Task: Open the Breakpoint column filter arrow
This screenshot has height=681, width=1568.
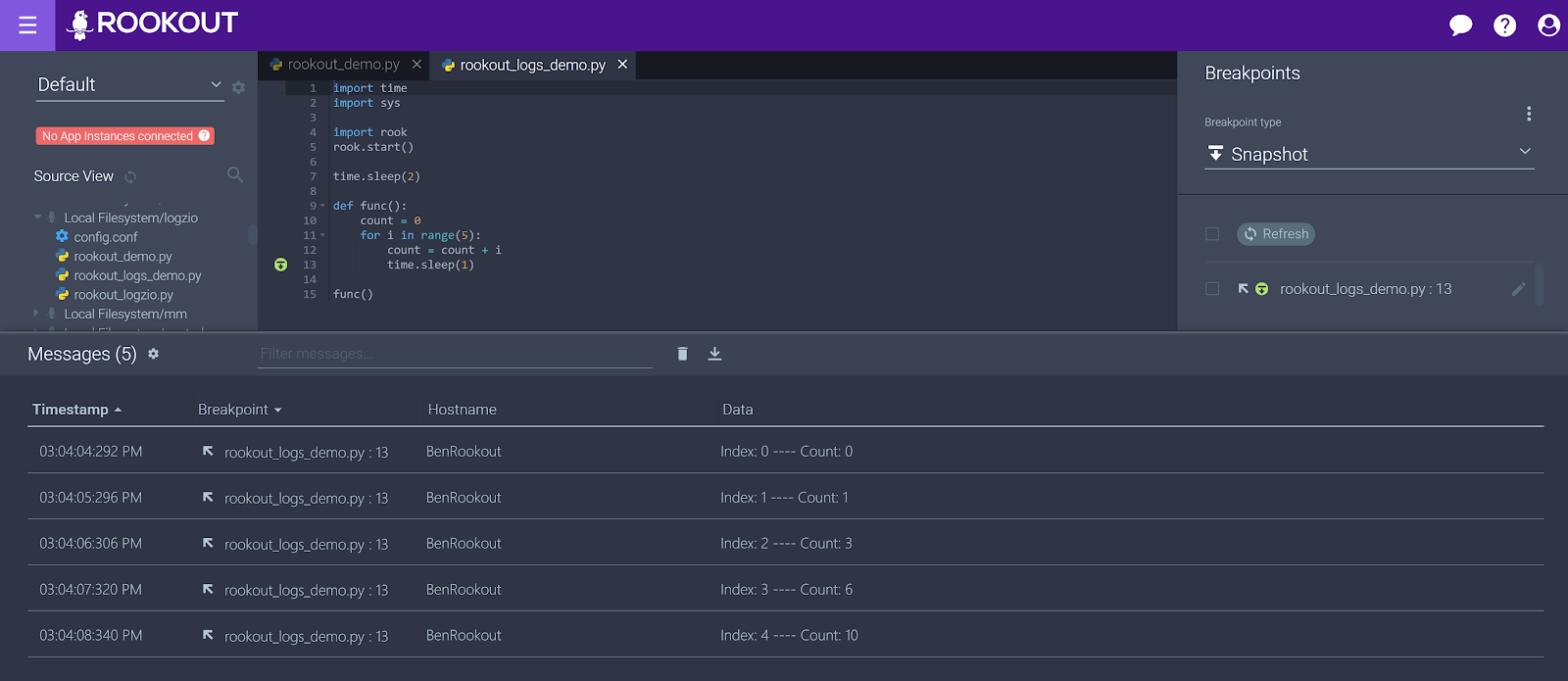Action: [x=278, y=411]
